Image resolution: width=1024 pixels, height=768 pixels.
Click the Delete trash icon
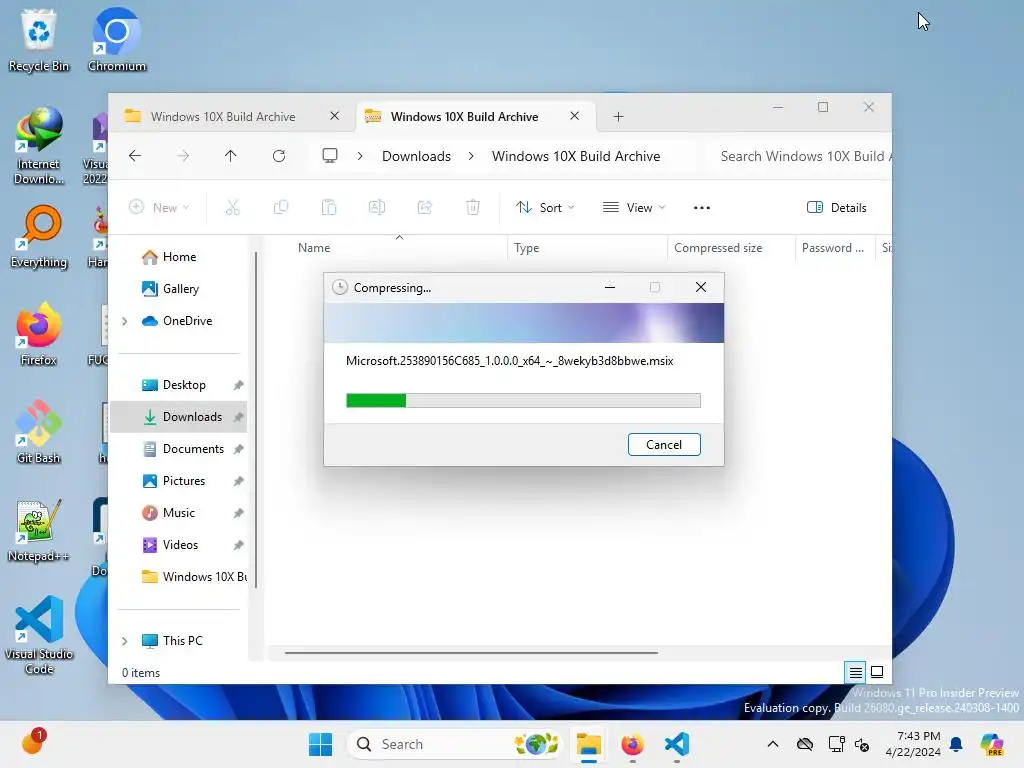point(473,208)
